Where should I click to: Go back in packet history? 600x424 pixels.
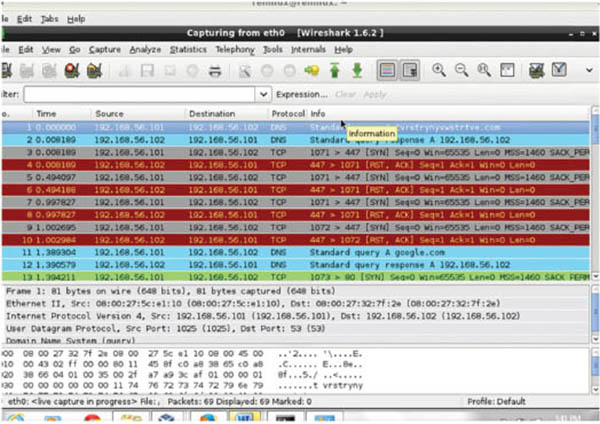point(267,71)
